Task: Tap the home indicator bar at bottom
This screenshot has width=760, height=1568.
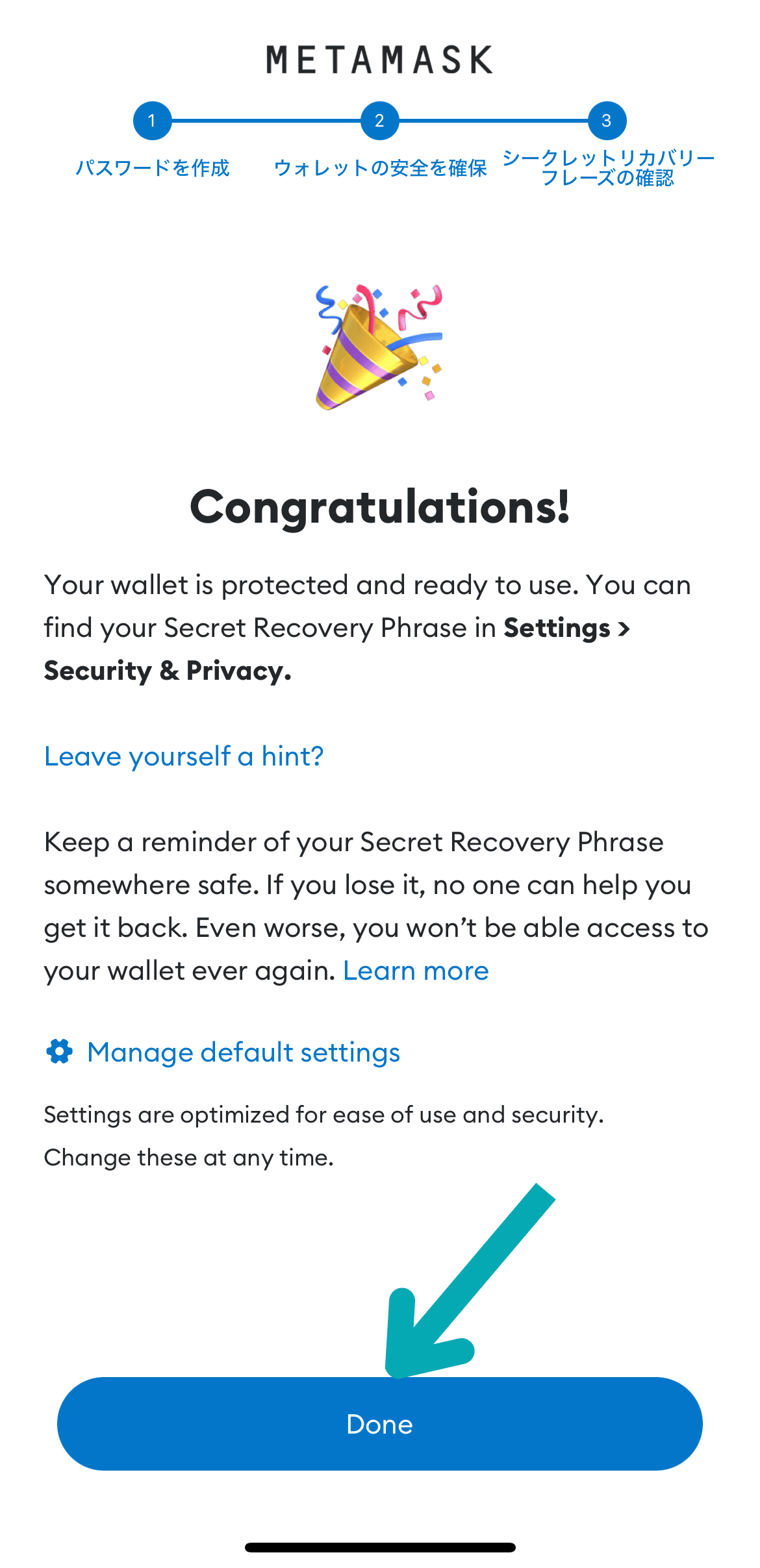Action: click(380, 1547)
